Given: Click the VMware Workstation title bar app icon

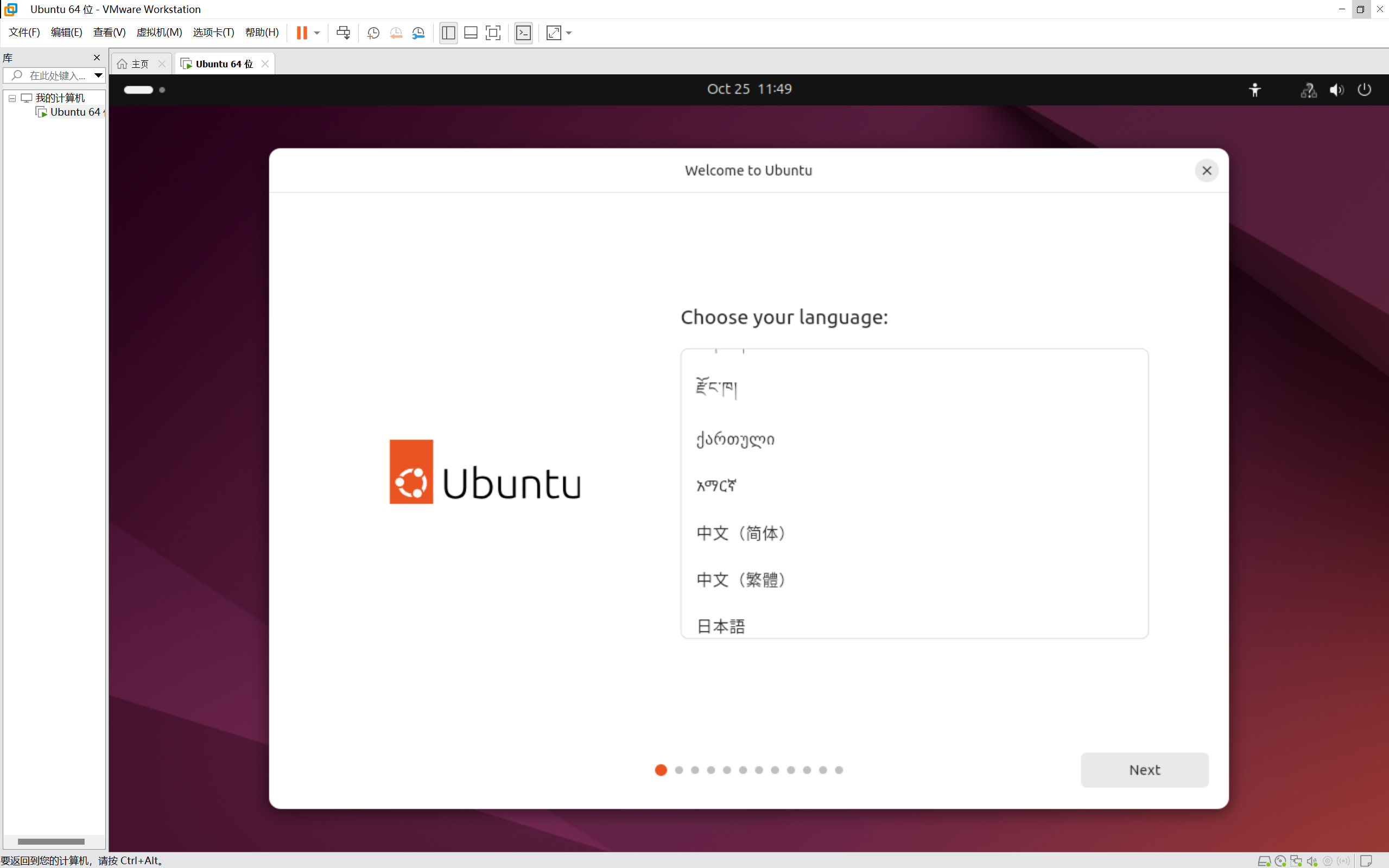Looking at the screenshot, I should tap(11, 9).
